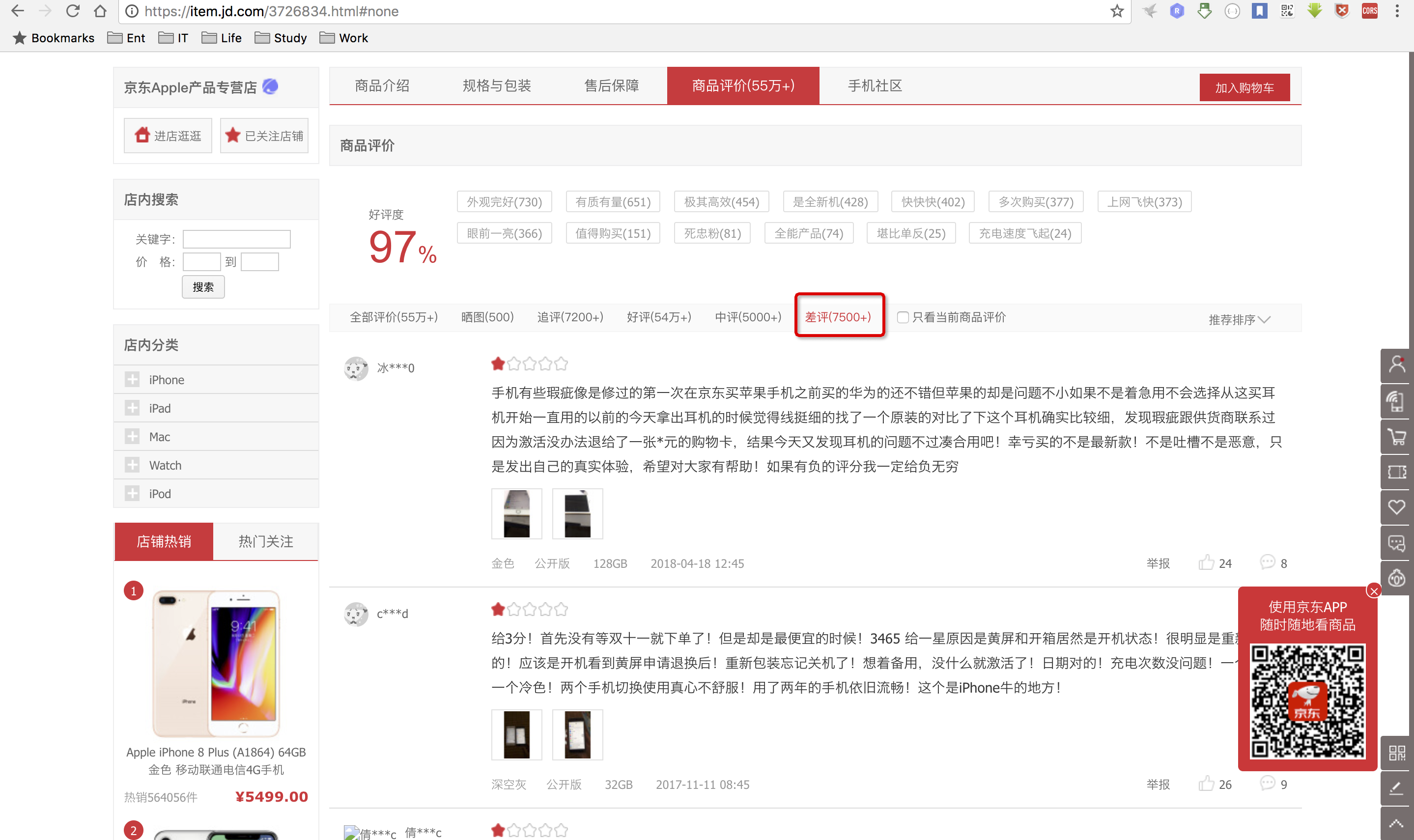Open second photo in c***d's review
Screen dimensions: 1414x840
577,735
